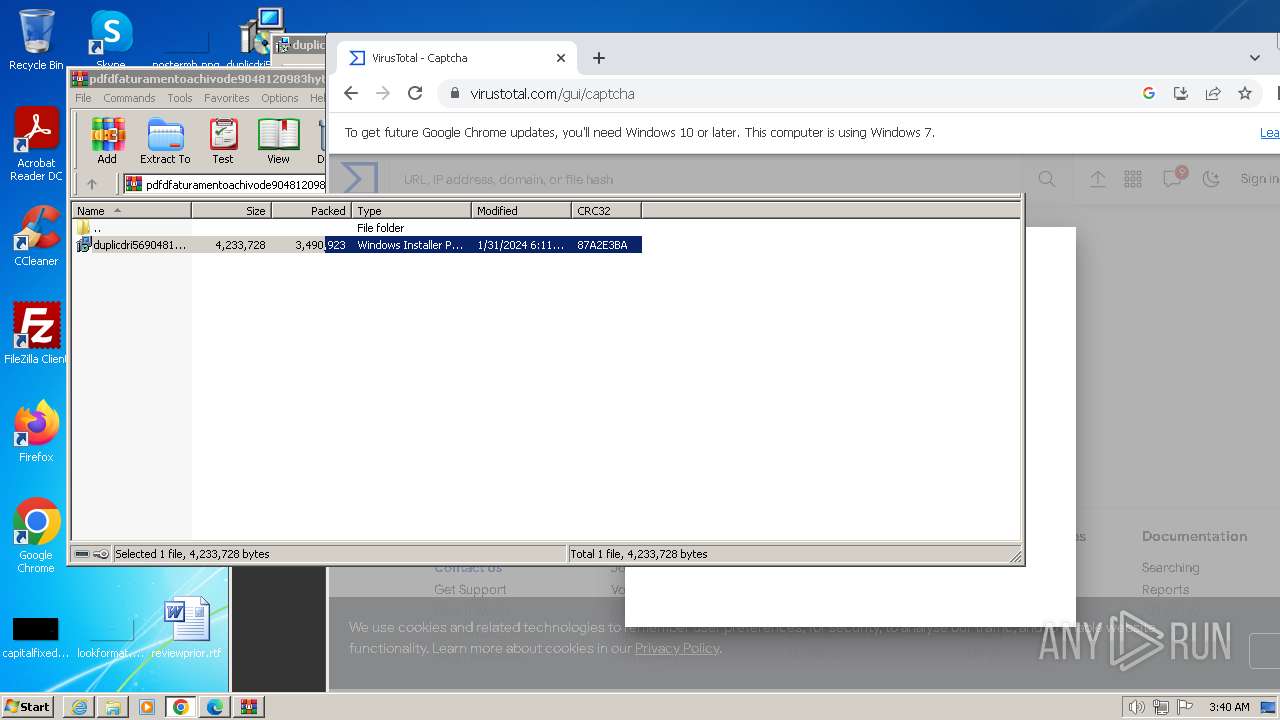
Task: Reload the VirusTotal page
Action: coord(415,93)
